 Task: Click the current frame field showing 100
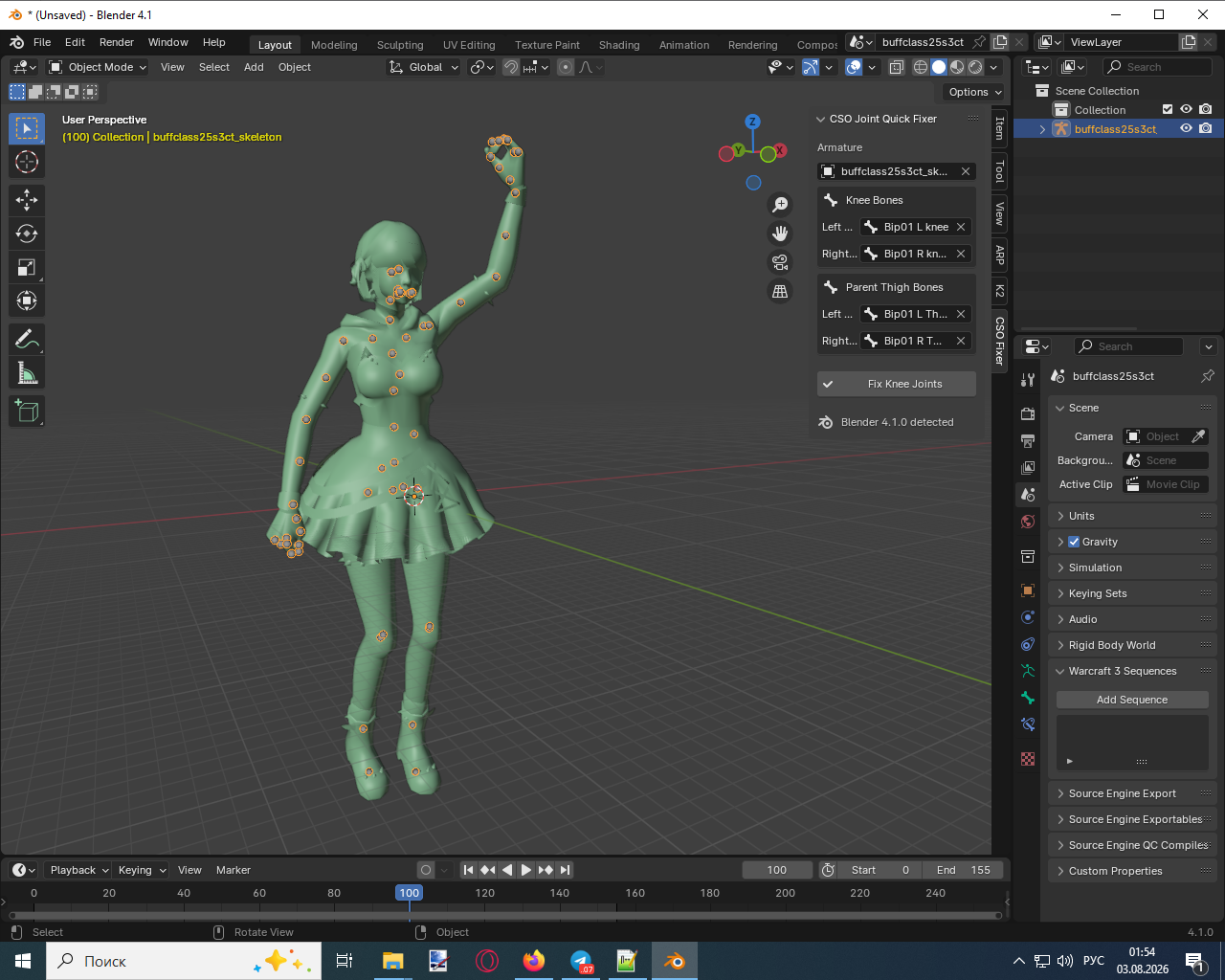(x=777, y=870)
